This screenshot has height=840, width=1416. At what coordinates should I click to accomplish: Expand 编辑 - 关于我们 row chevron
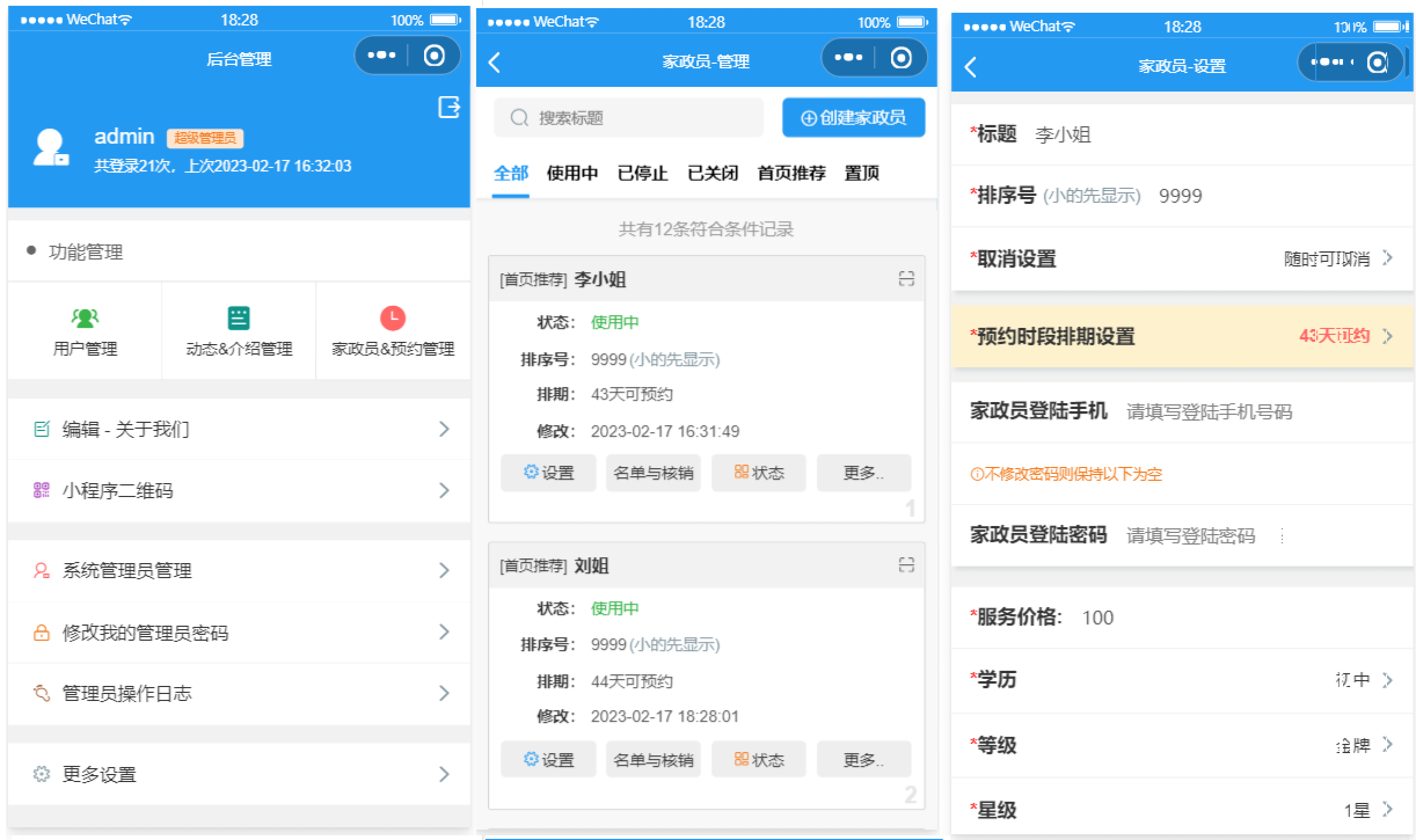[444, 429]
